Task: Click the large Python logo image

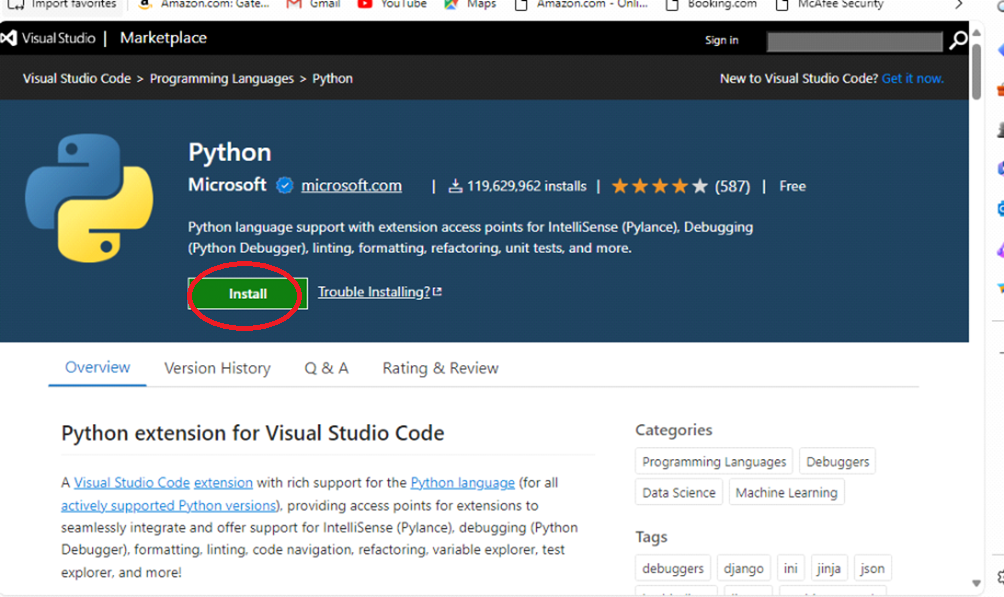Action: pyautogui.click(x=89, y=198)
